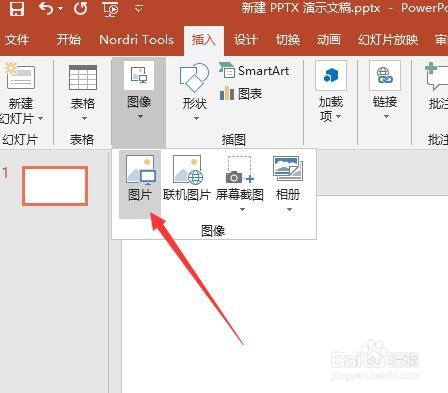Click the 加载项 add-ins icon
Screen dimensions: 448x393
click(331, 76)
